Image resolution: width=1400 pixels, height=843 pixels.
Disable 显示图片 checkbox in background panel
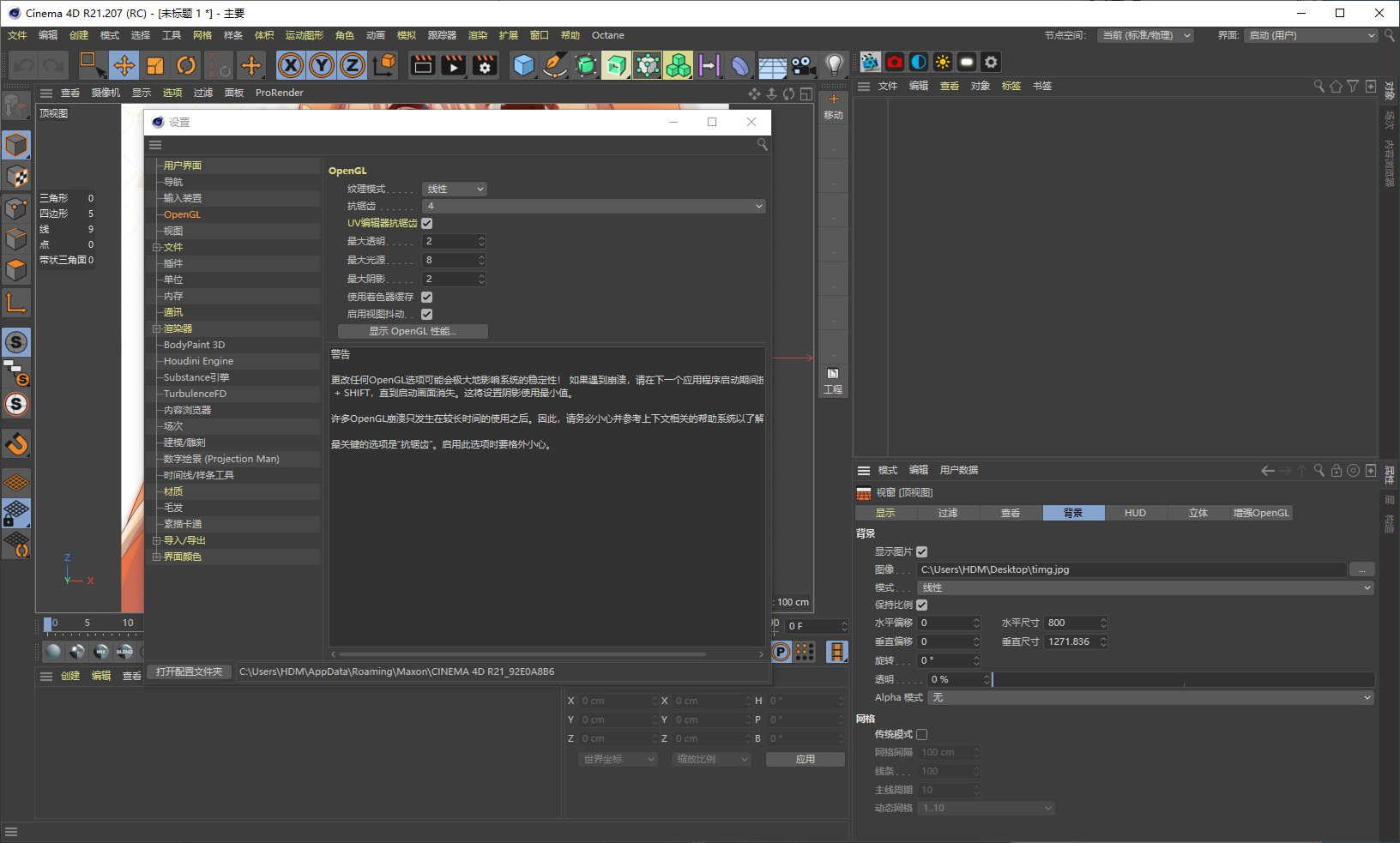coord(921,551)
